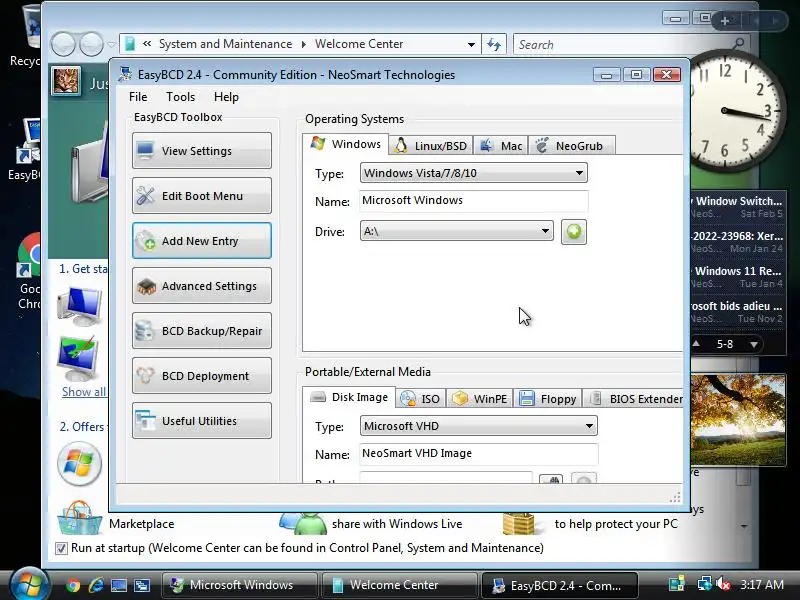Click the muted volume tray icon
The width and height of the screenshot is (800, 600).
click(x=722, y=584)
